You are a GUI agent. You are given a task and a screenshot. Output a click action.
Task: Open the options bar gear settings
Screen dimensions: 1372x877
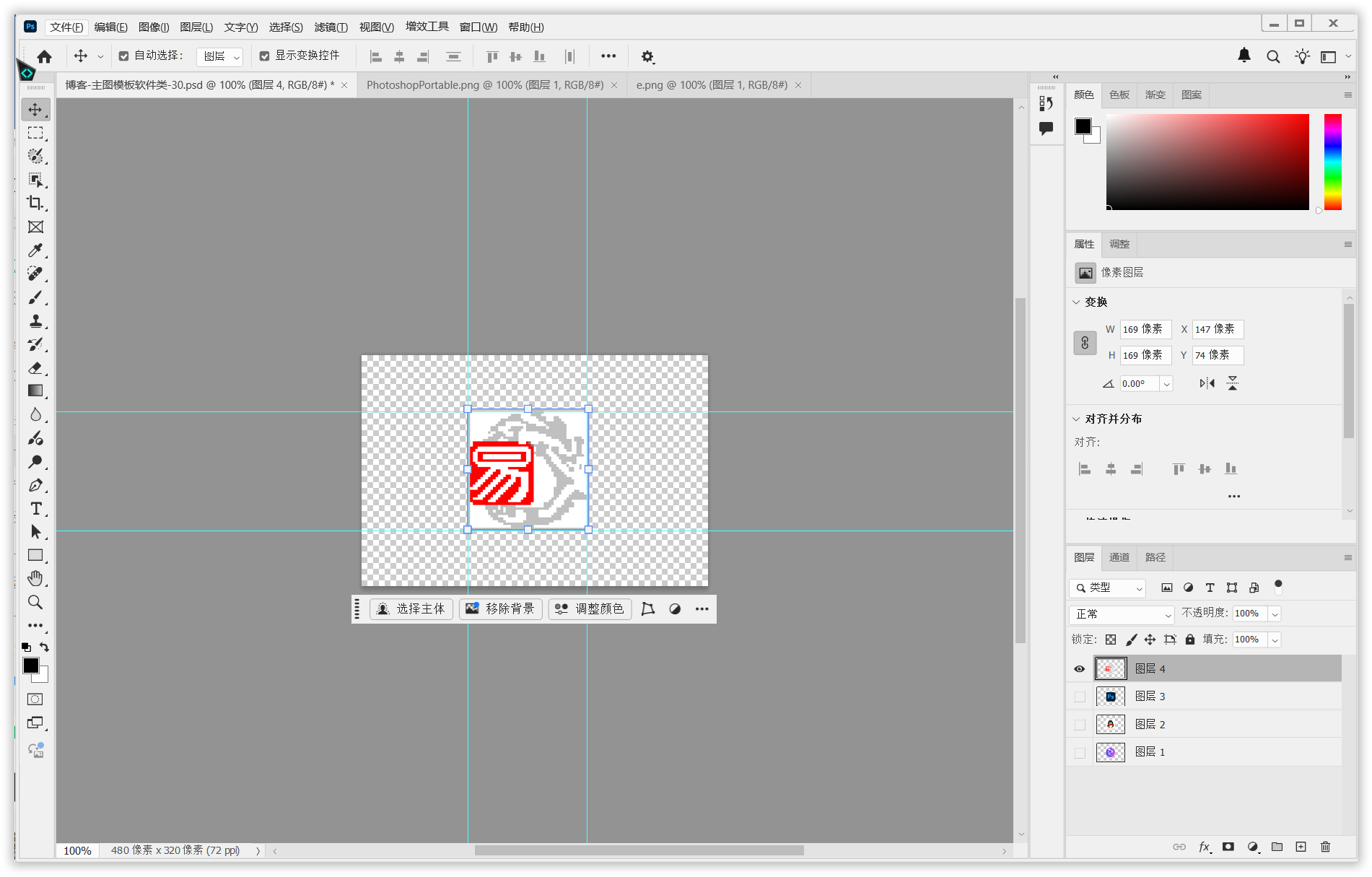point(647,56)
